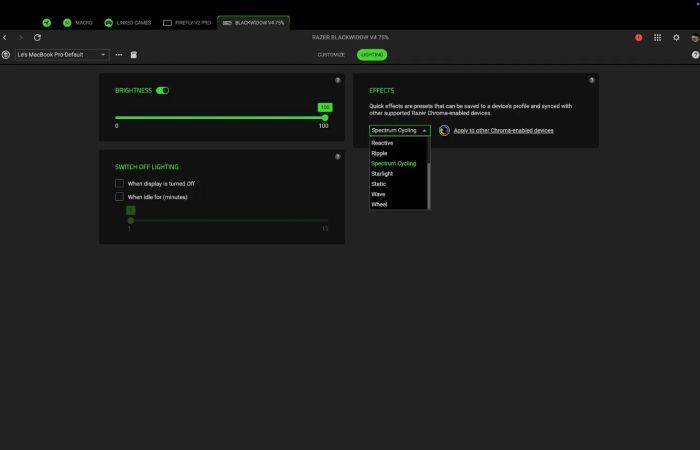This screenshot has height=450, width=700.
Task: Open the settings gear icon
Action: (x=676, y=38)
